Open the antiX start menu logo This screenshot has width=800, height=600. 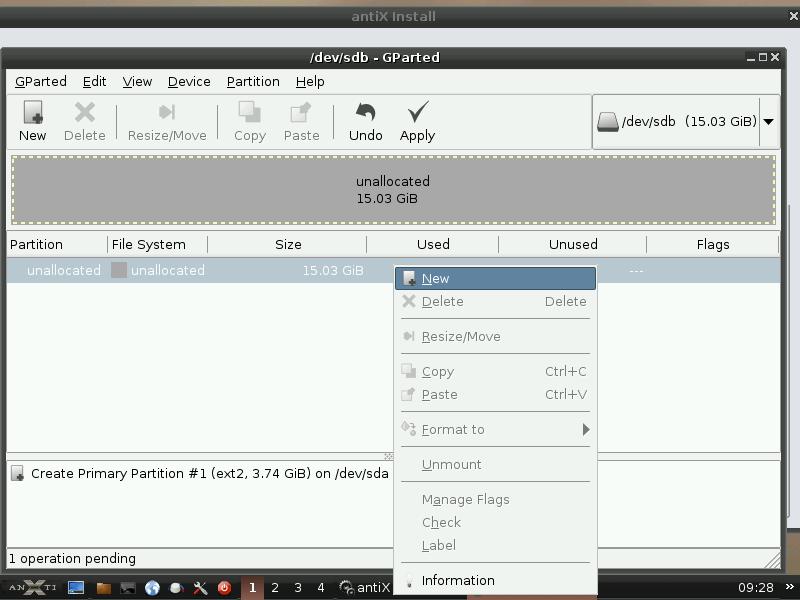[x=33, y=588]
